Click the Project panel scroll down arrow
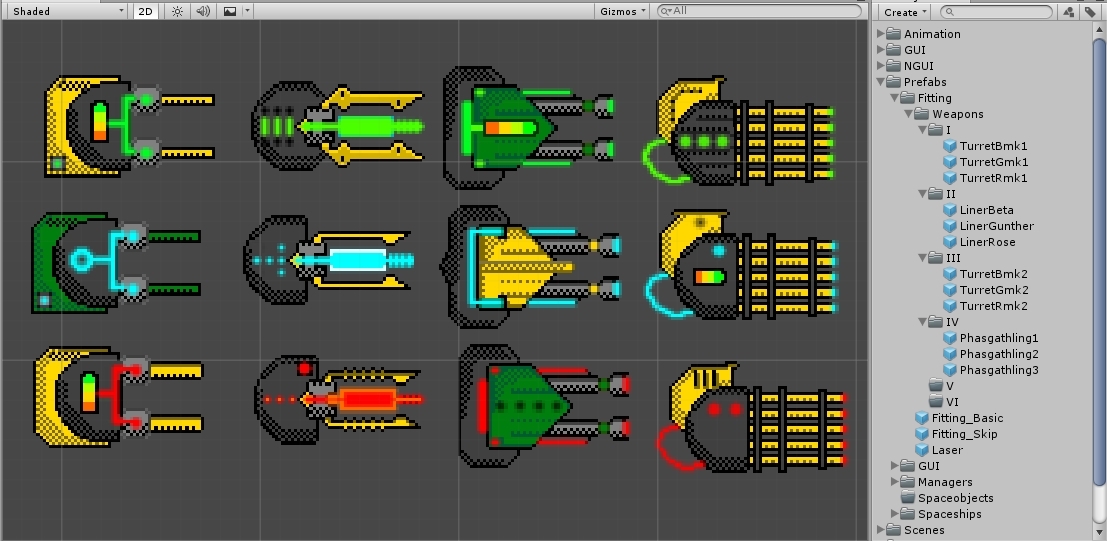This screenshot has height=541, width=1107. [1099, 533]
